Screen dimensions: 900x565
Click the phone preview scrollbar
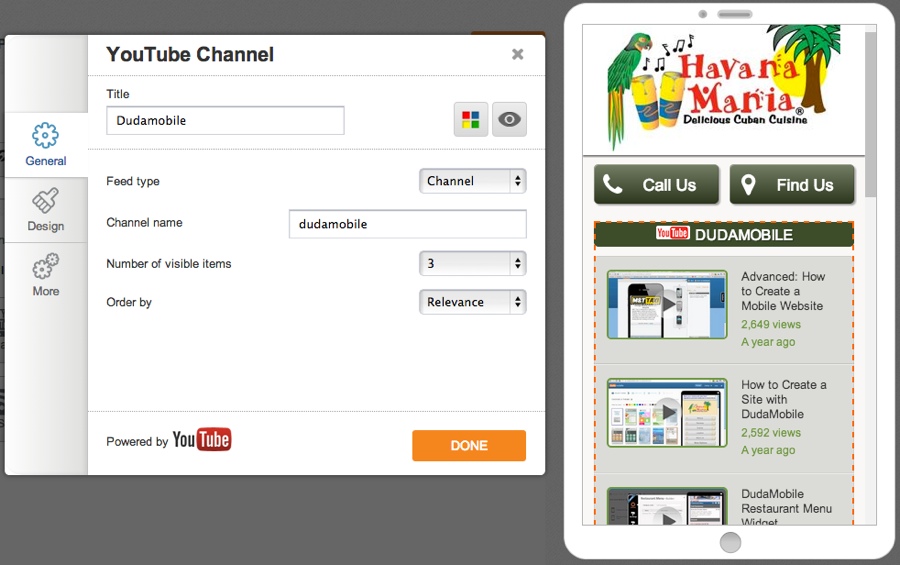tap(871, 115)
